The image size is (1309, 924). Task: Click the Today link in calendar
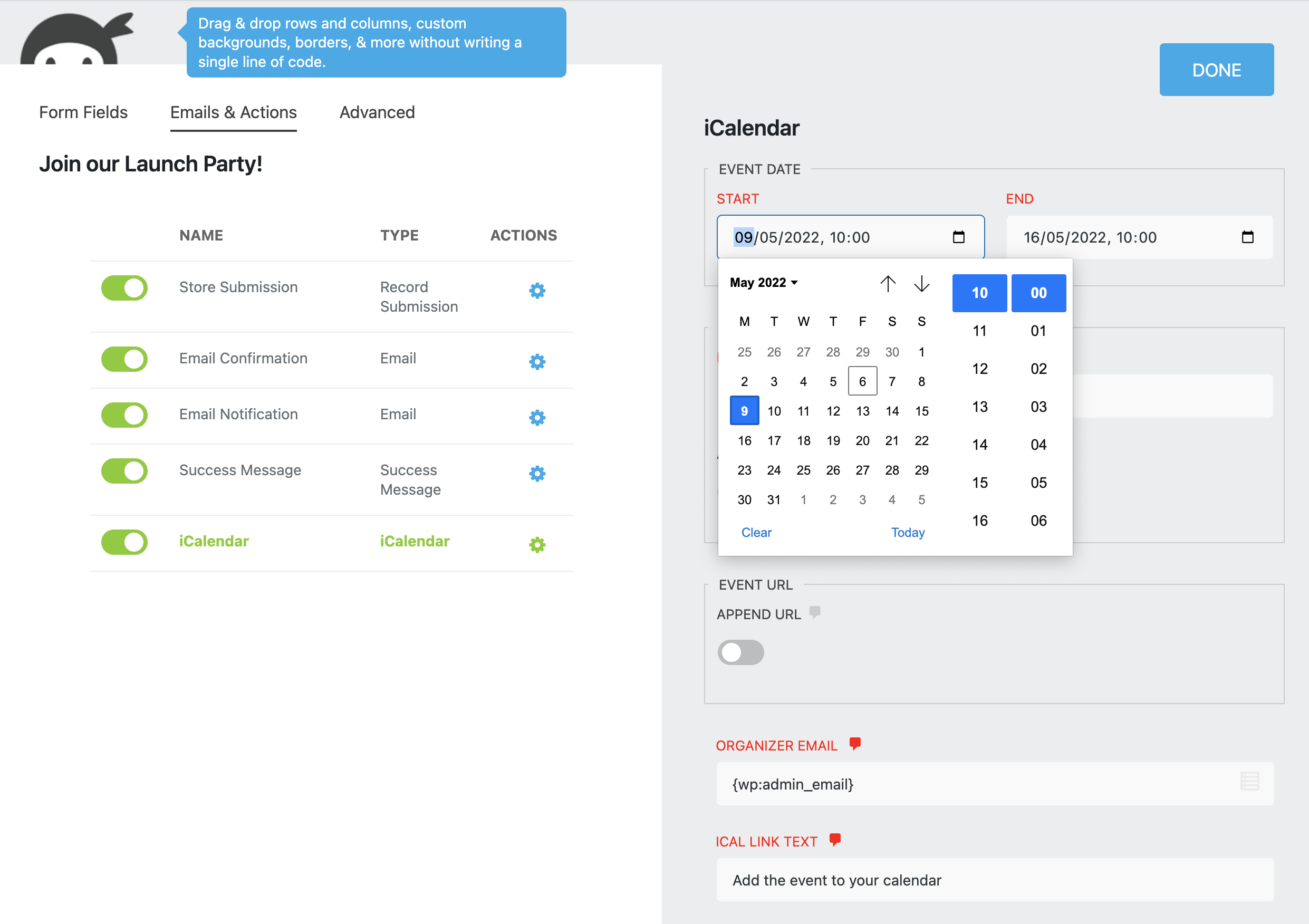[907, 532]
